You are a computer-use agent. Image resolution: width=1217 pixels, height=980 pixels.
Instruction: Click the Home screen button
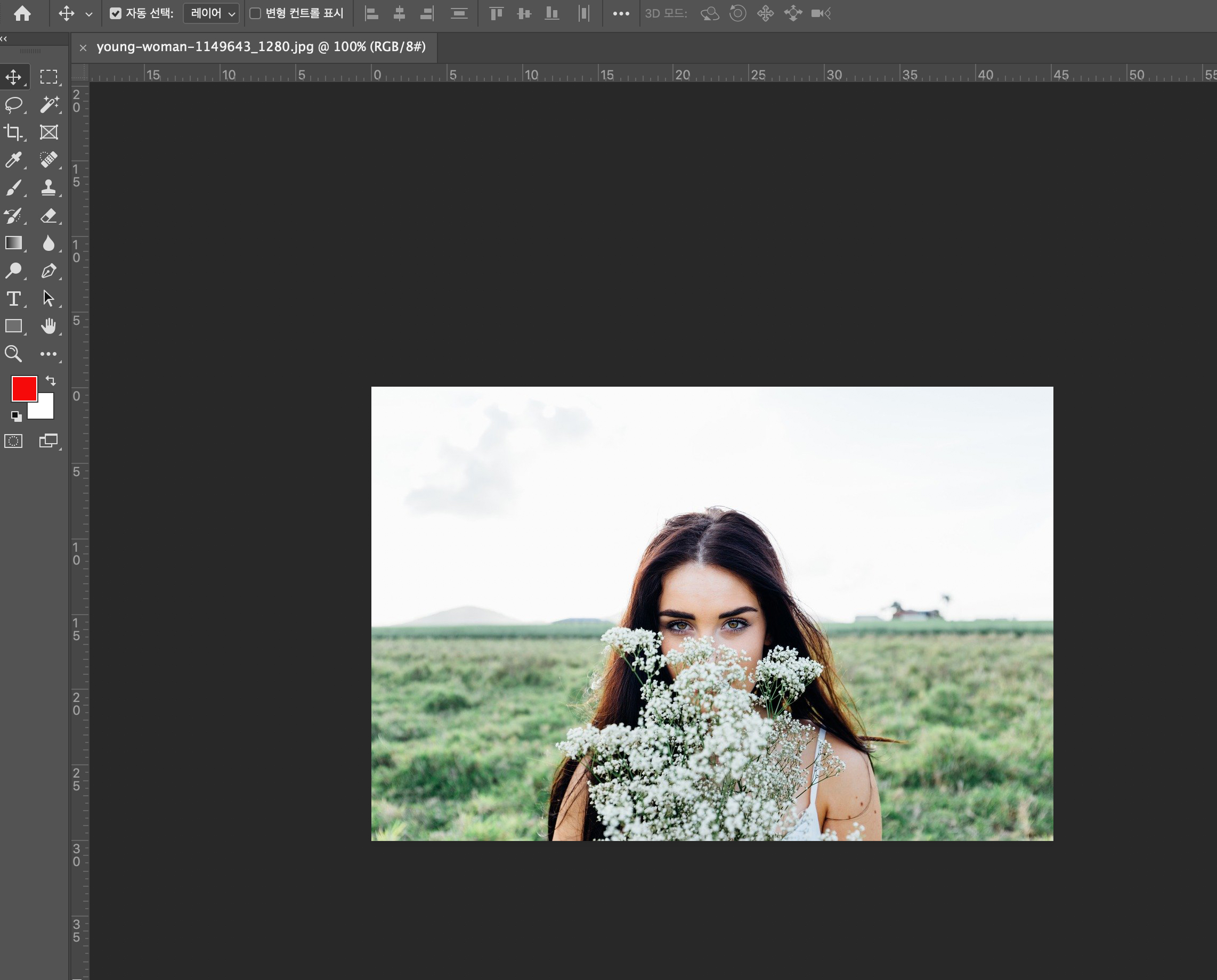click(22, 13)
